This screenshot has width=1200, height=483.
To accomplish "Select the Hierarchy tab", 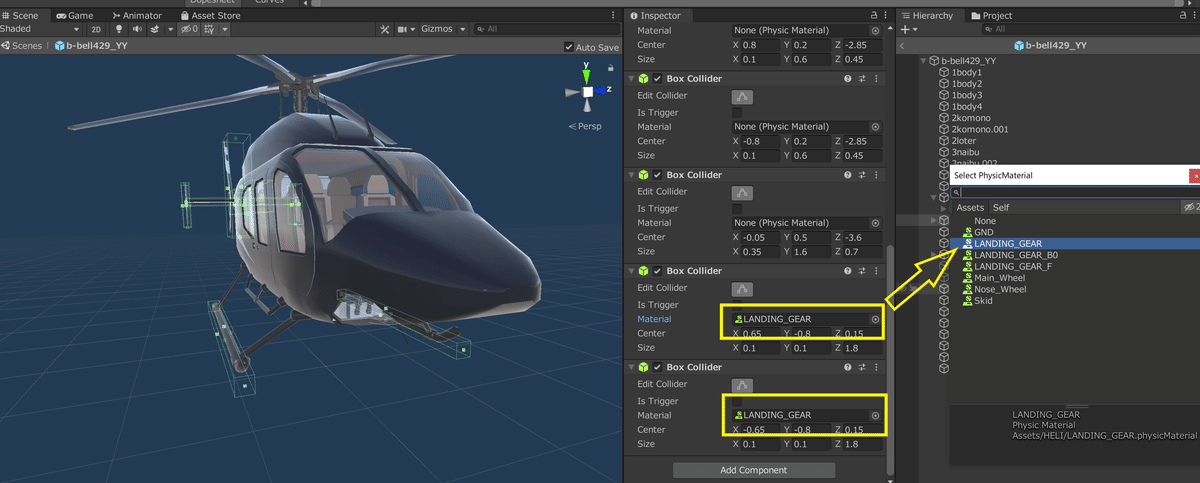I will coord(926,16).
